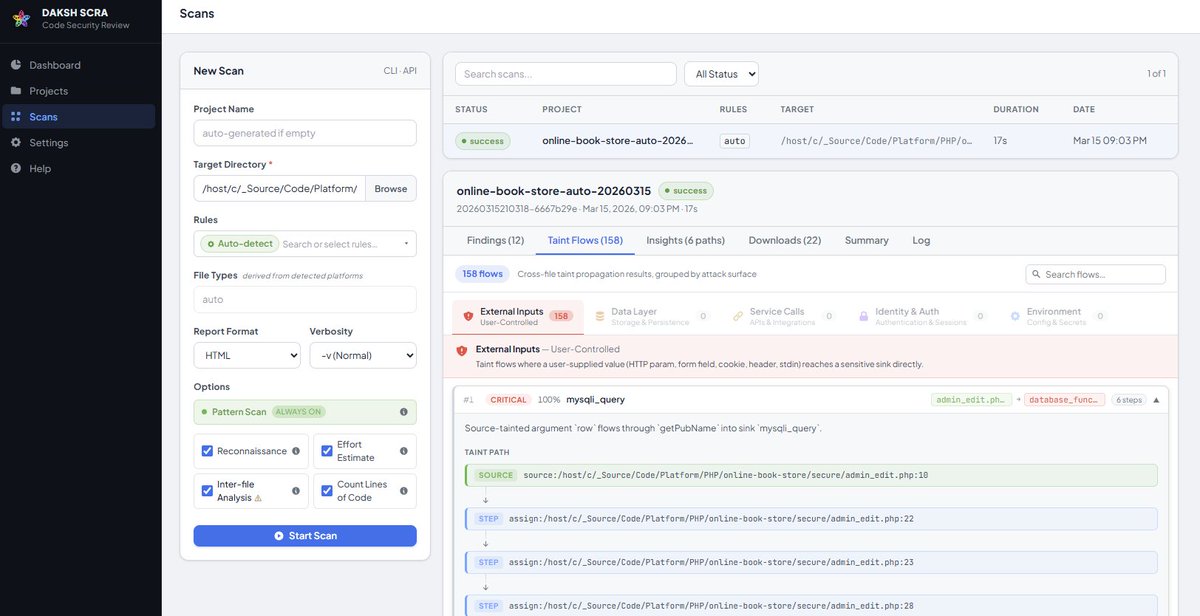
Task: Click the DURATION column header
Action: pos(1016,110)
